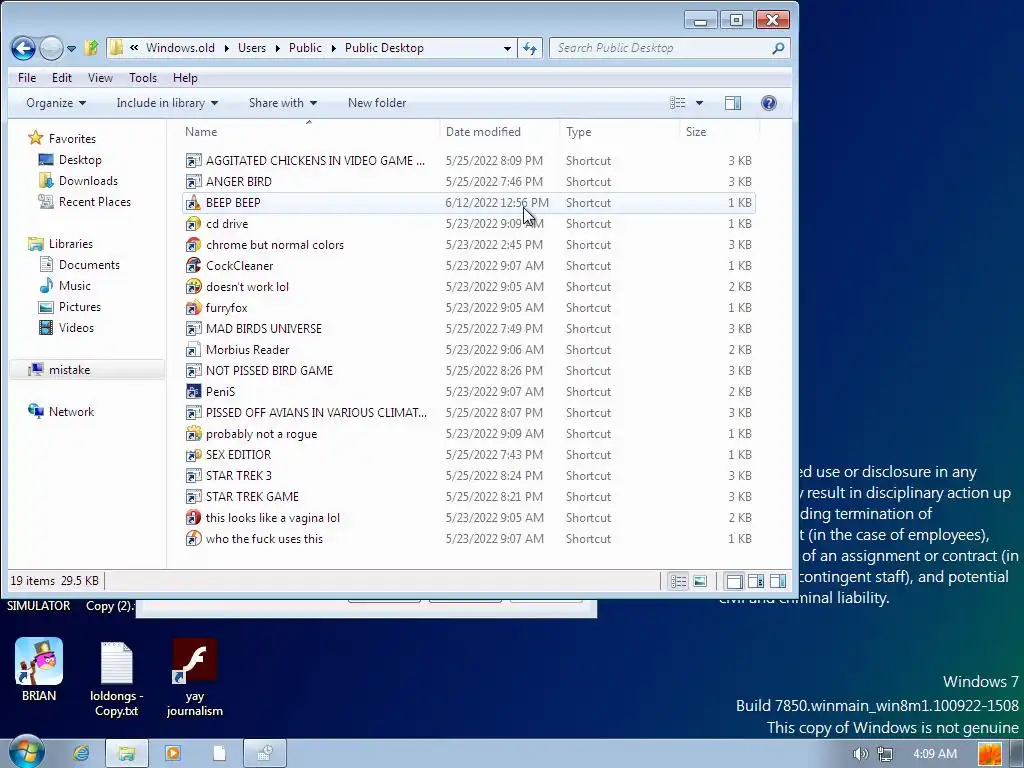
Task: Open Desktop under Favorites
Action: pos(70,159)
